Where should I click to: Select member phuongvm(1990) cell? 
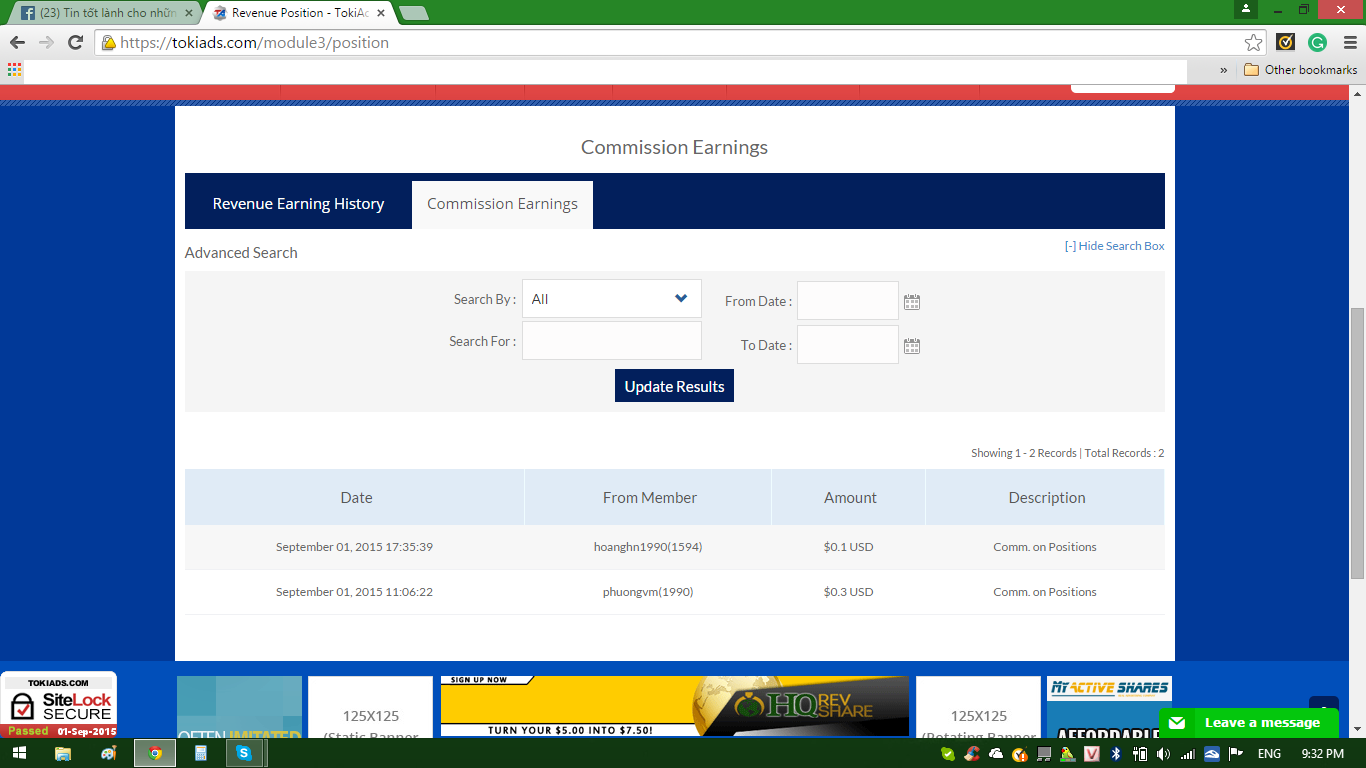pos(648,592)
